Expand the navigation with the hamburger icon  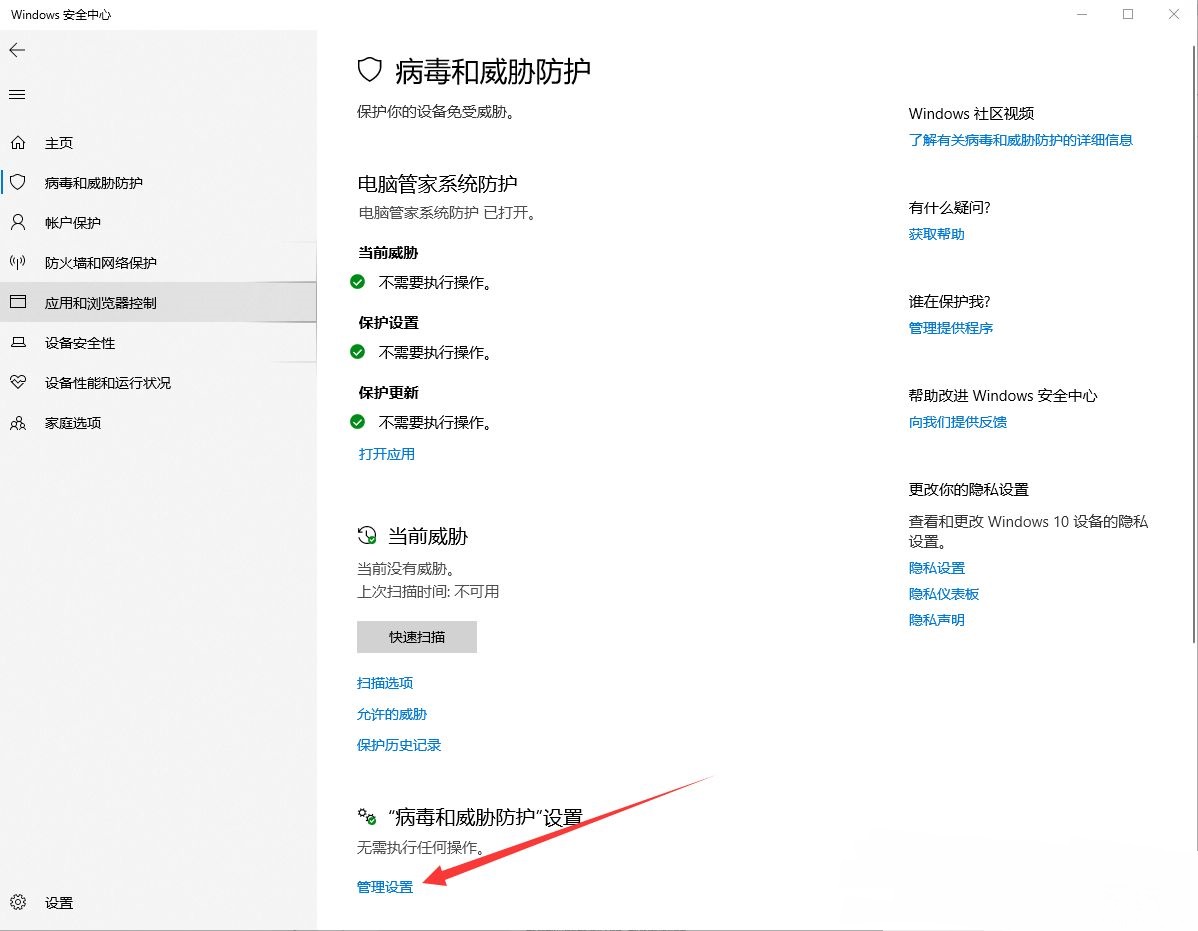point(16,94)
